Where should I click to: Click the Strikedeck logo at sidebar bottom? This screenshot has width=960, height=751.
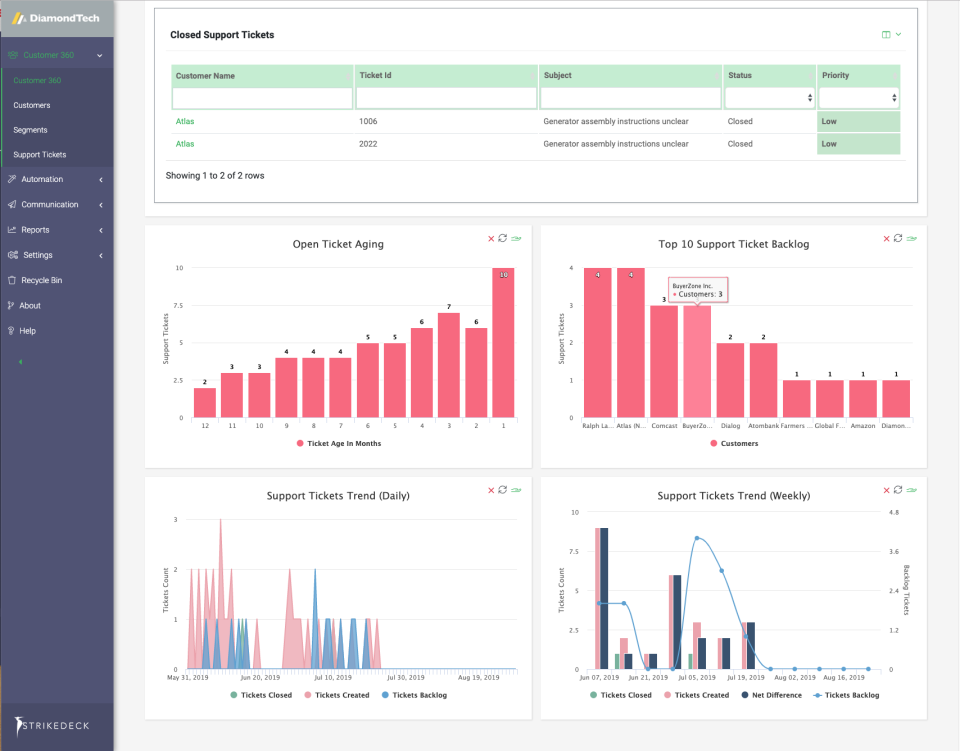52,725
